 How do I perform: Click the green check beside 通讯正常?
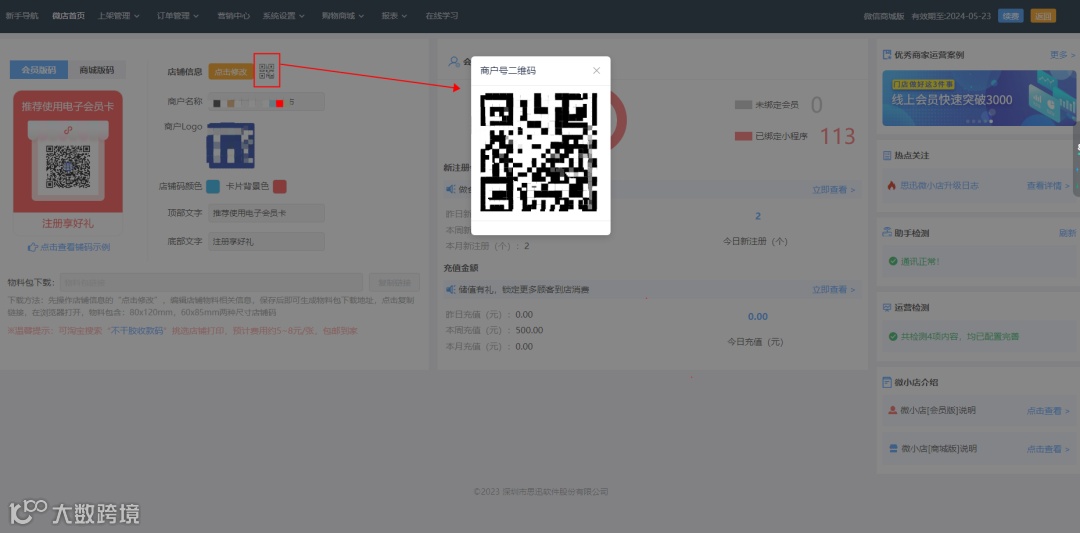[x=894, y=262]
